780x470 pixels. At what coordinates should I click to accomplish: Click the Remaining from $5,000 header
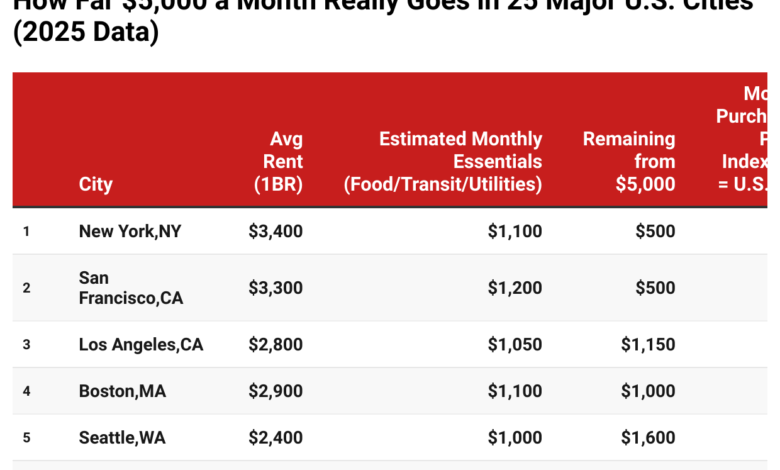coord(629,161)
